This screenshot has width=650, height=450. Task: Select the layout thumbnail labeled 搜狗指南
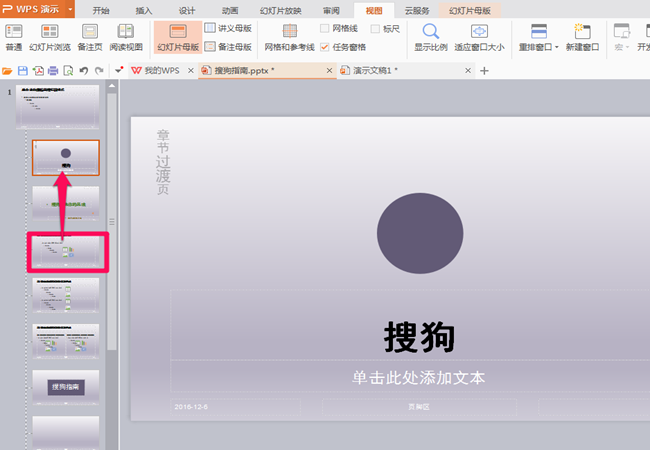click(x=66, y=387)
